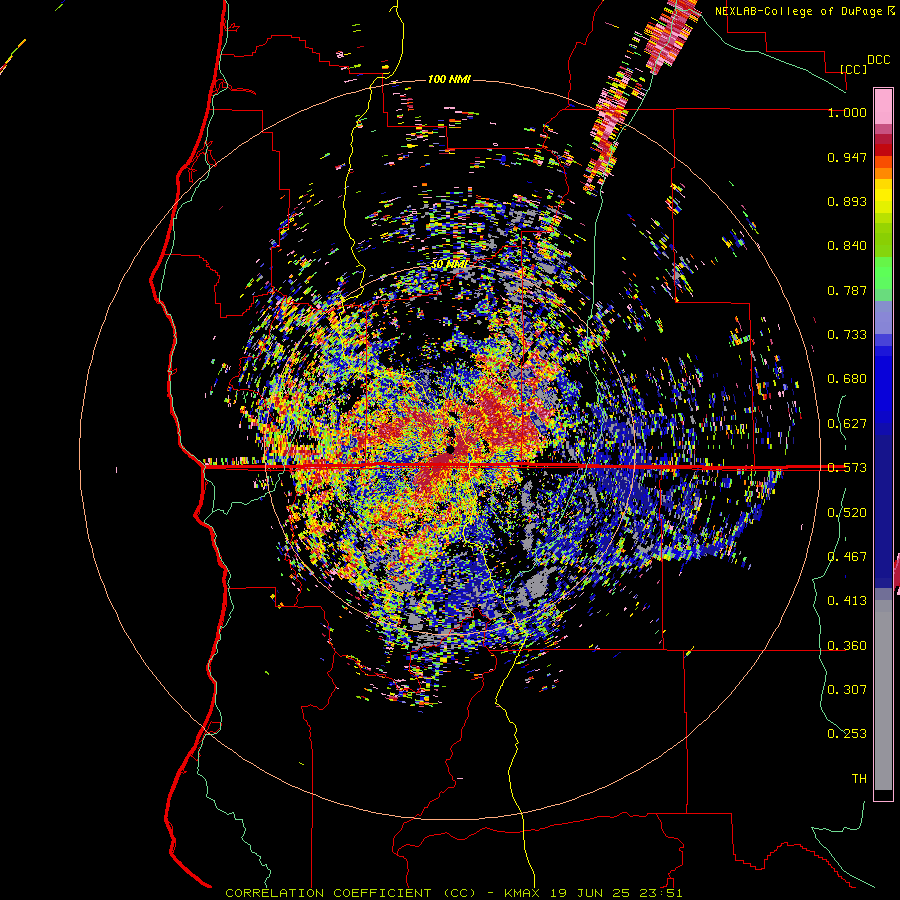Select the 50 NMI range ring label

(x=449, y=265)
